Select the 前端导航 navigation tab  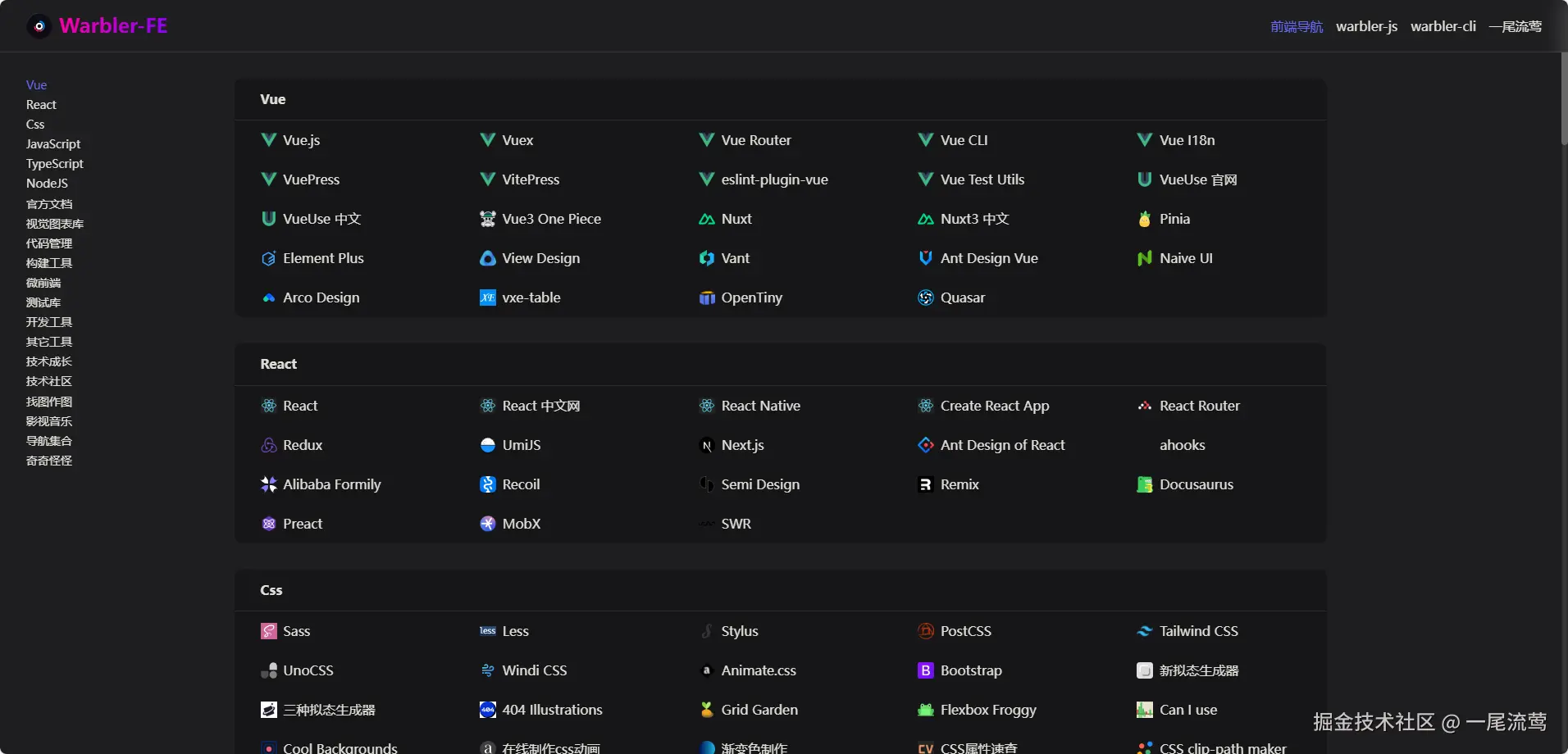click(x=1297, y=26)
